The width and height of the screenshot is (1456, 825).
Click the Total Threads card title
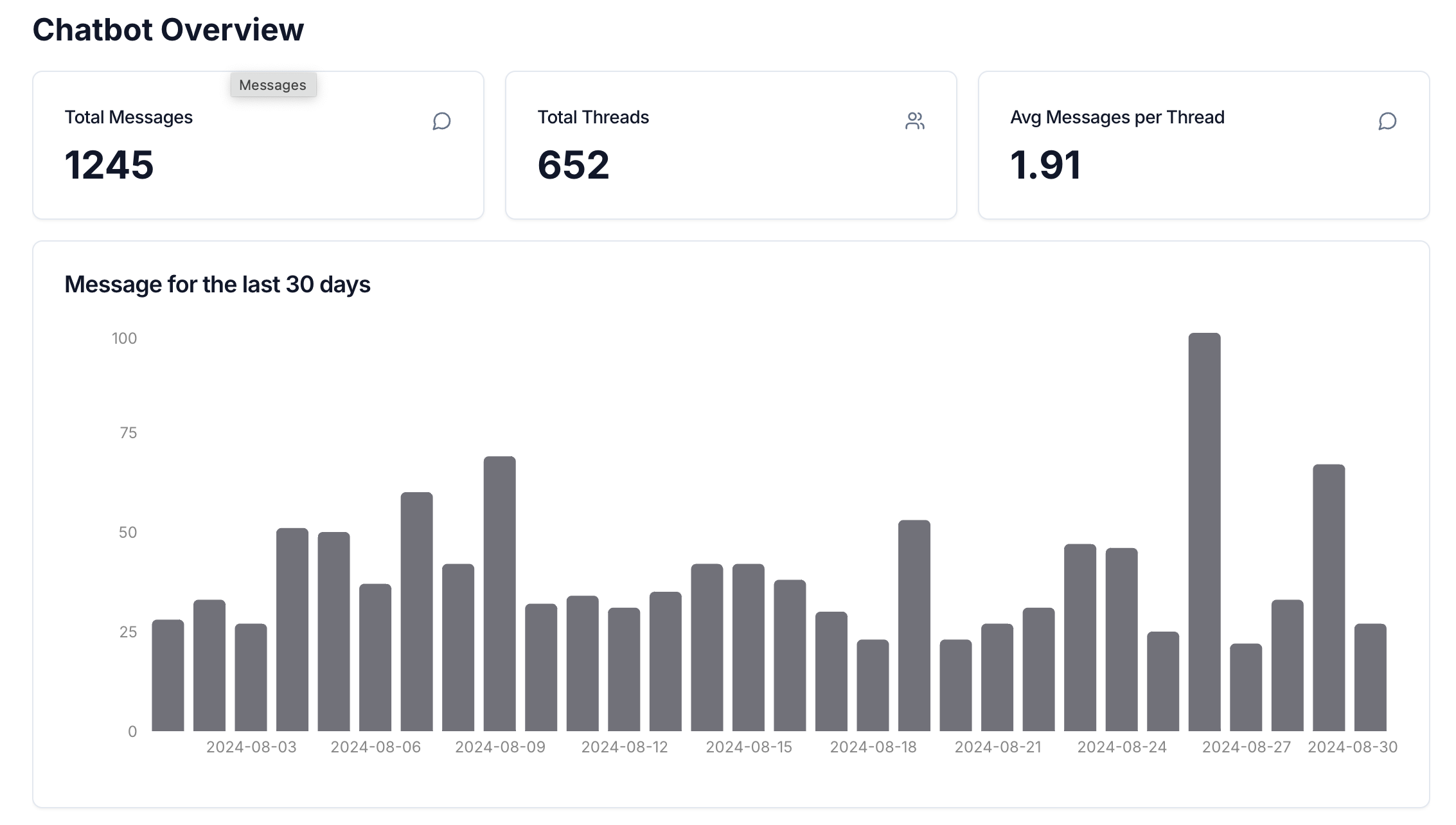pyautogui.click(x=593, y=117)
